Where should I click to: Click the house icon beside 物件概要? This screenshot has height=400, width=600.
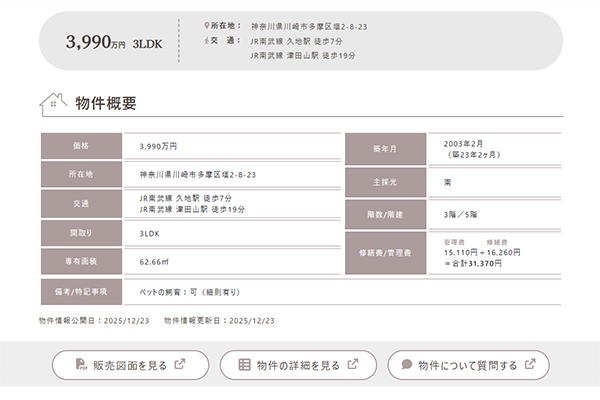click(54, 102)
